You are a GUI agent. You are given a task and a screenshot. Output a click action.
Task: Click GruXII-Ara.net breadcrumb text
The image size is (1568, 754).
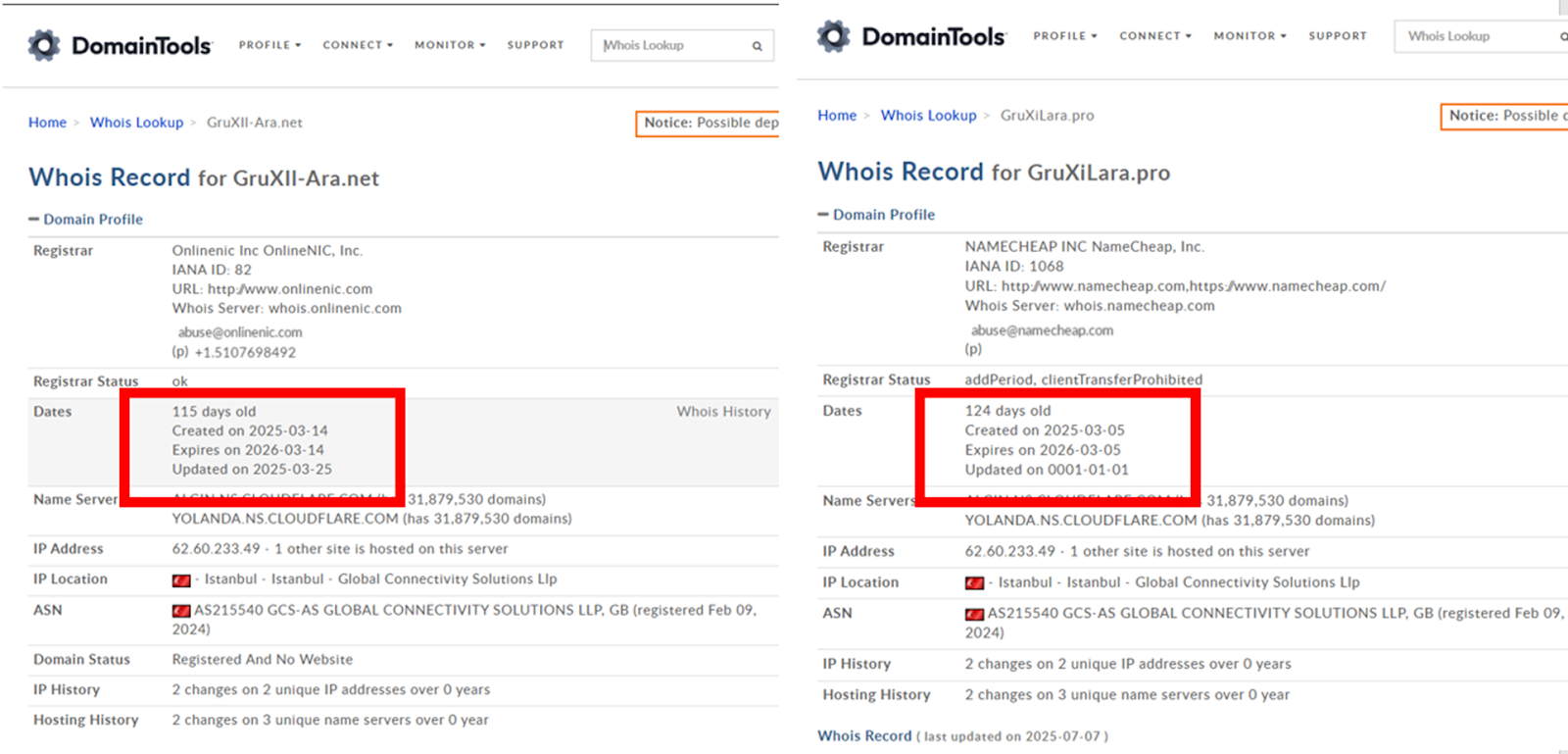254,123
